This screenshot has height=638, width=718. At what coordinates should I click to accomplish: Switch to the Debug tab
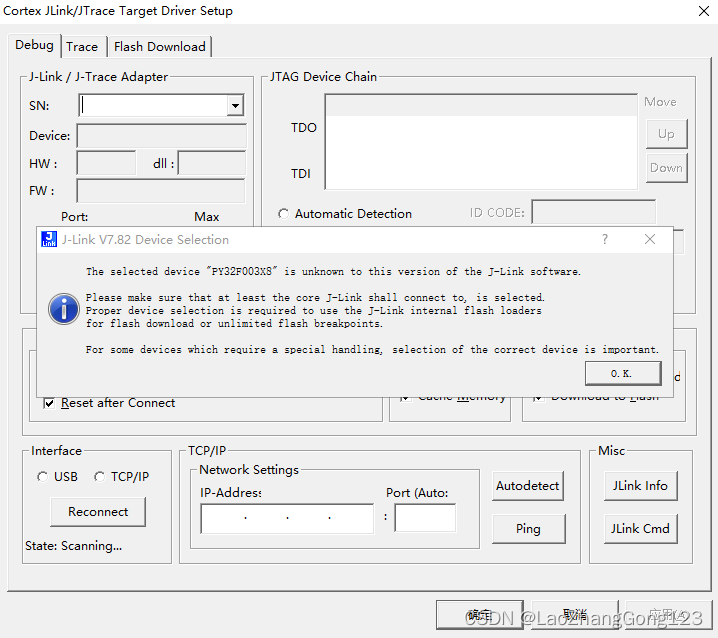[x=34, y=45]
